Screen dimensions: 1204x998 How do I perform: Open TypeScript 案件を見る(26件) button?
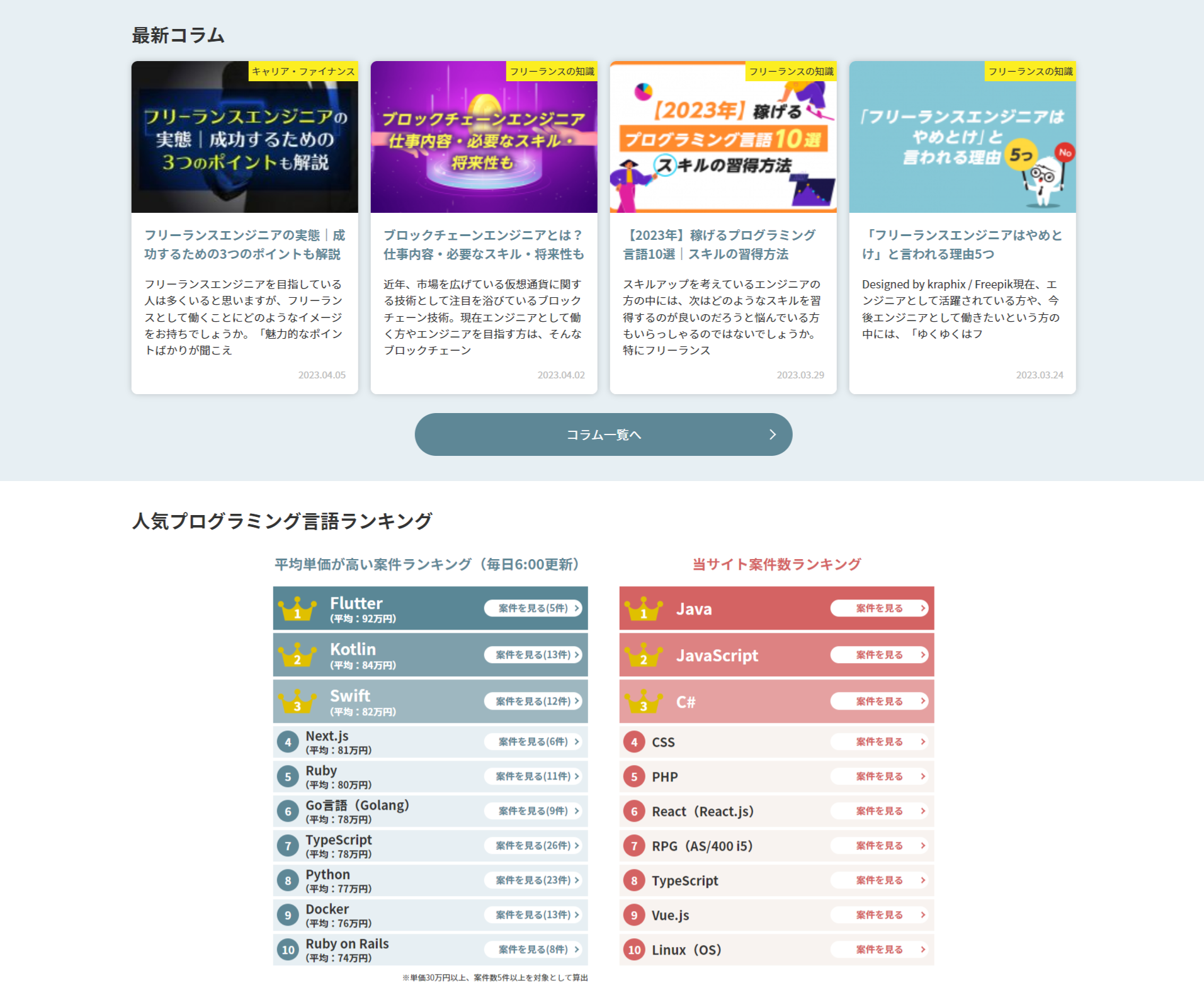coord(533,846)
